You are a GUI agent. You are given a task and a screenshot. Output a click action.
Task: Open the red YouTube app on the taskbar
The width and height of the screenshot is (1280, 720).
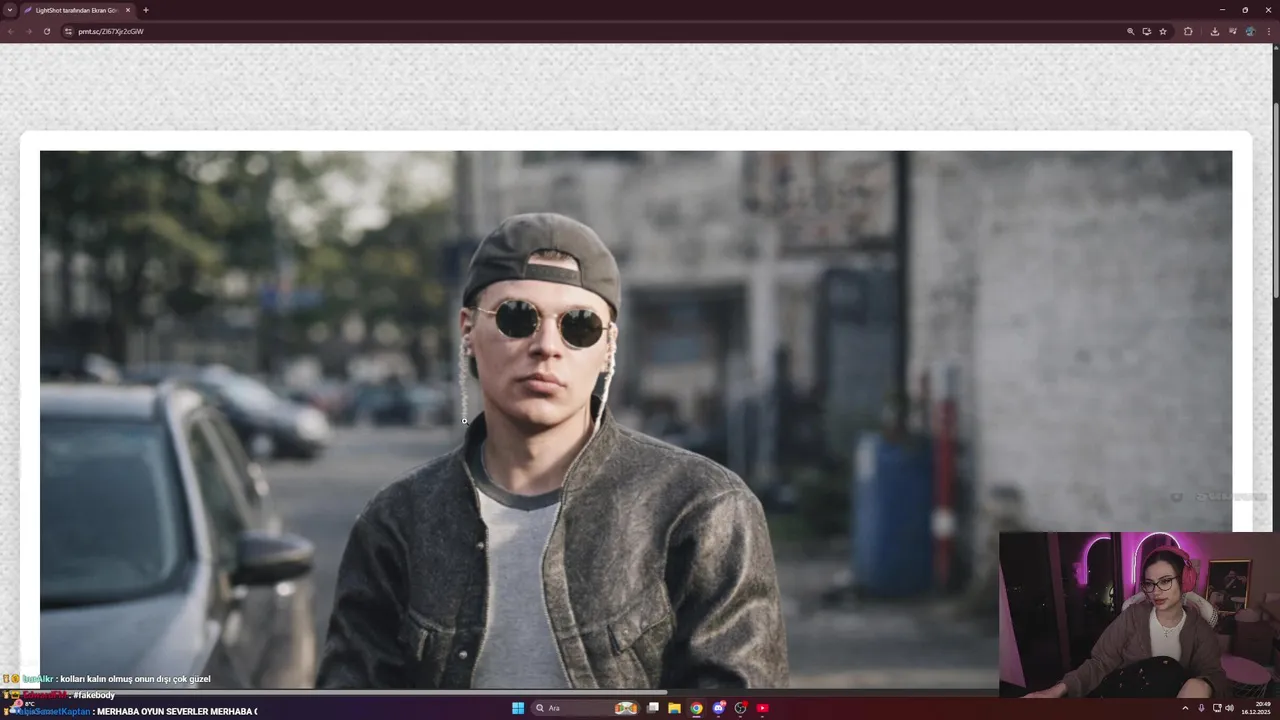[x=762, y=708]
